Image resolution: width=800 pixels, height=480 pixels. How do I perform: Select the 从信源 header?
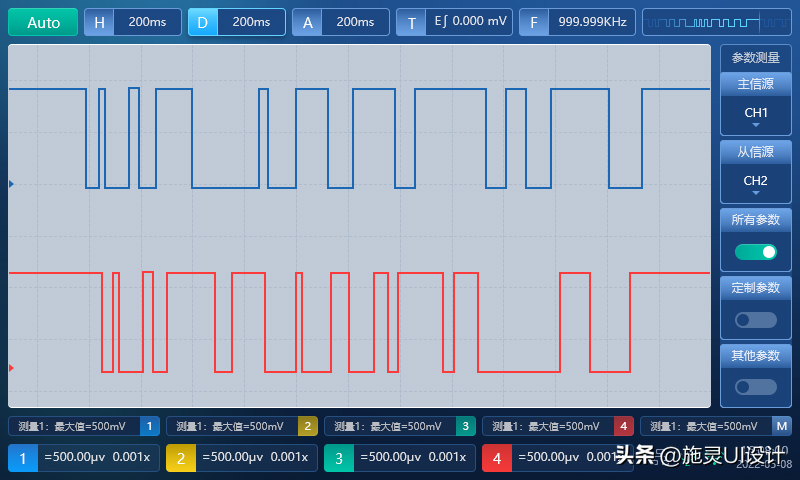click(x=756, y=152)
